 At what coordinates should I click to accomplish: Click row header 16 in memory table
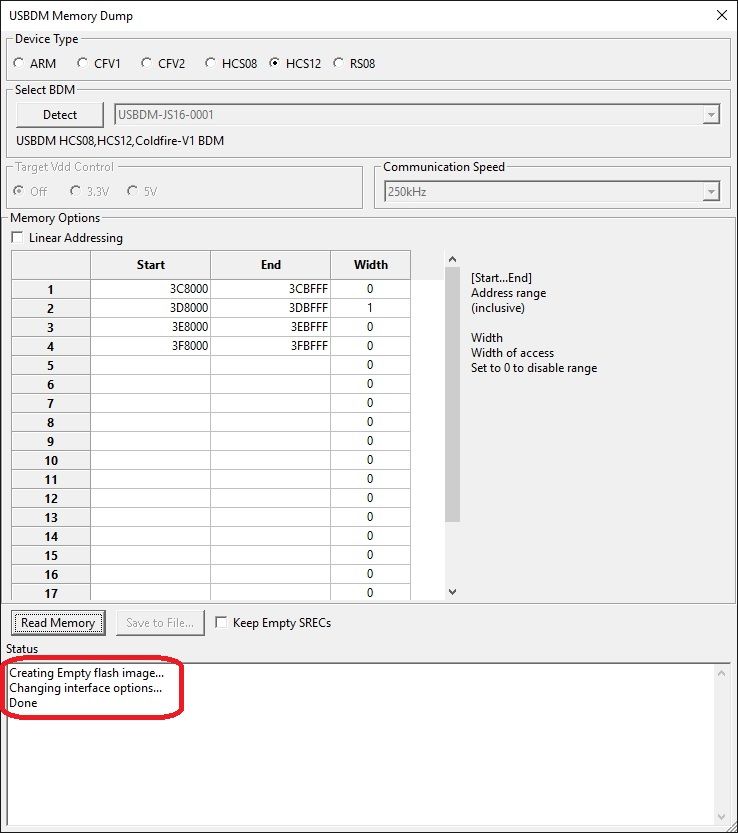[50, 574]
